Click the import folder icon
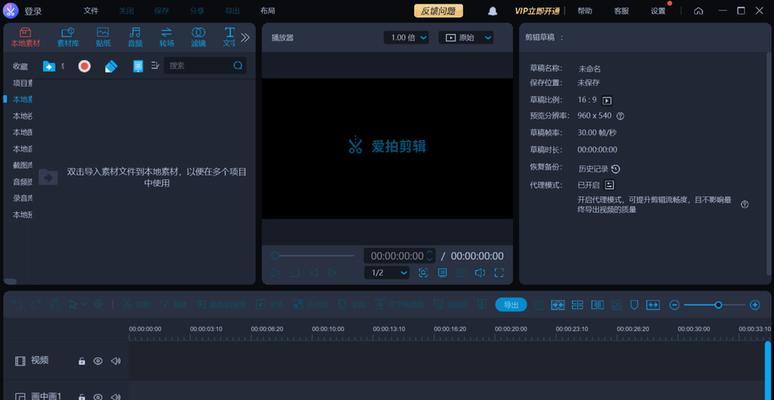Viewport: 774px width, 400px height. pos(49,66)
